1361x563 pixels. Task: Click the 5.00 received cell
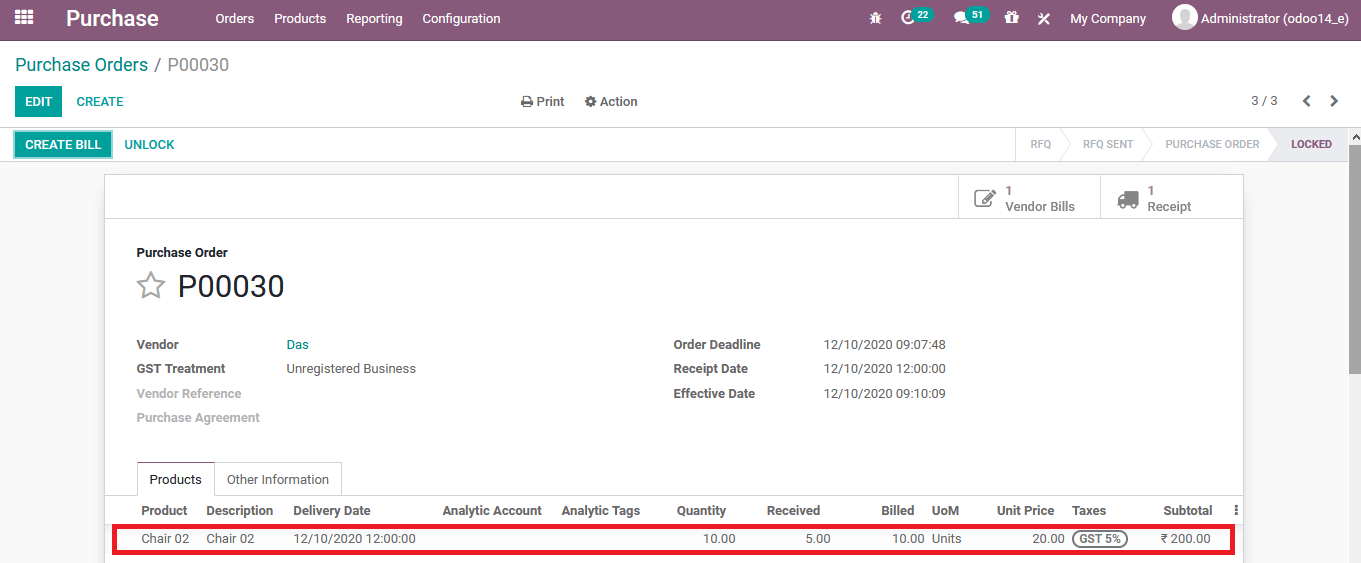click(817, 538)
